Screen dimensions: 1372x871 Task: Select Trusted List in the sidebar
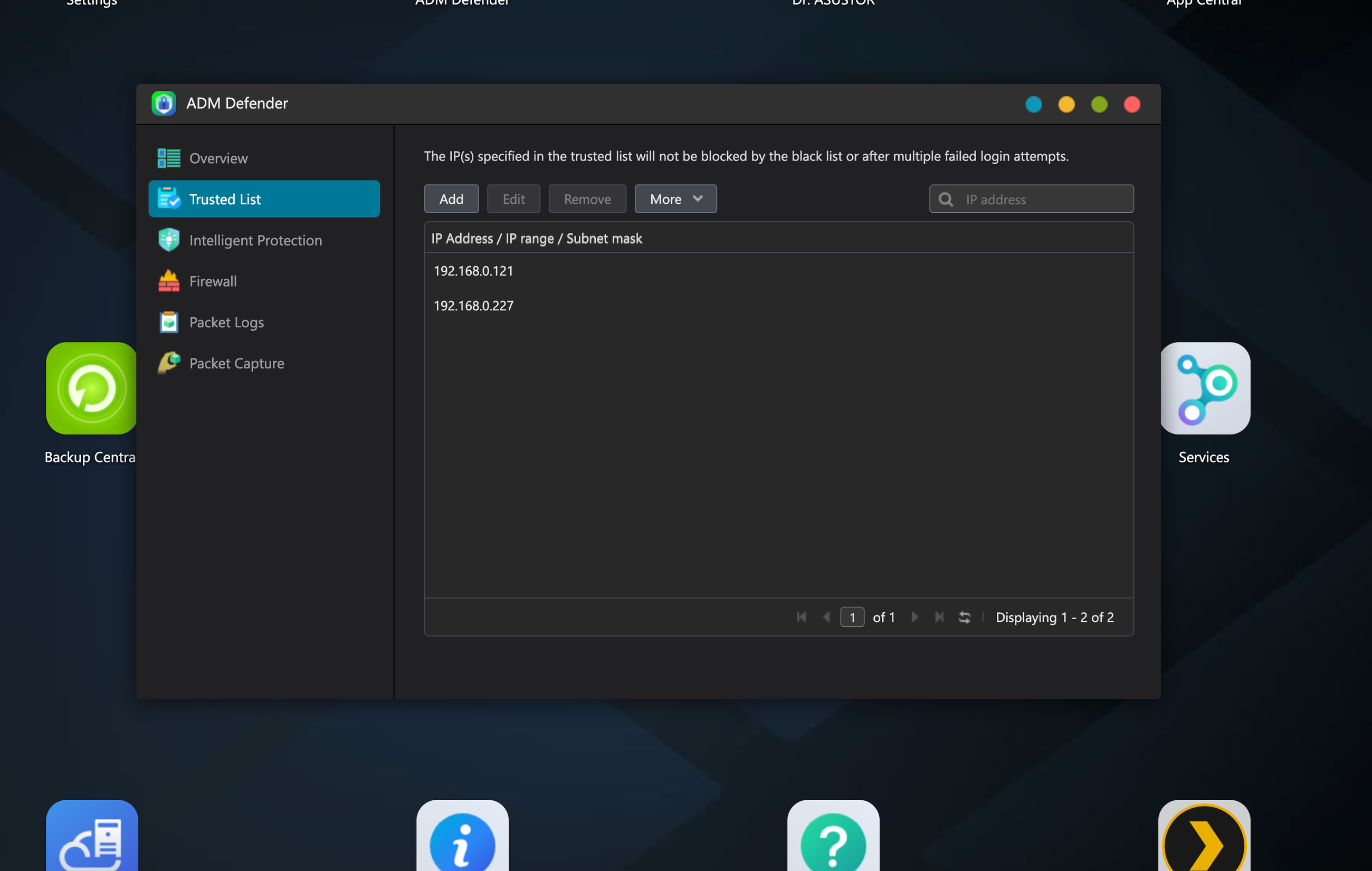tap(264, 199)
